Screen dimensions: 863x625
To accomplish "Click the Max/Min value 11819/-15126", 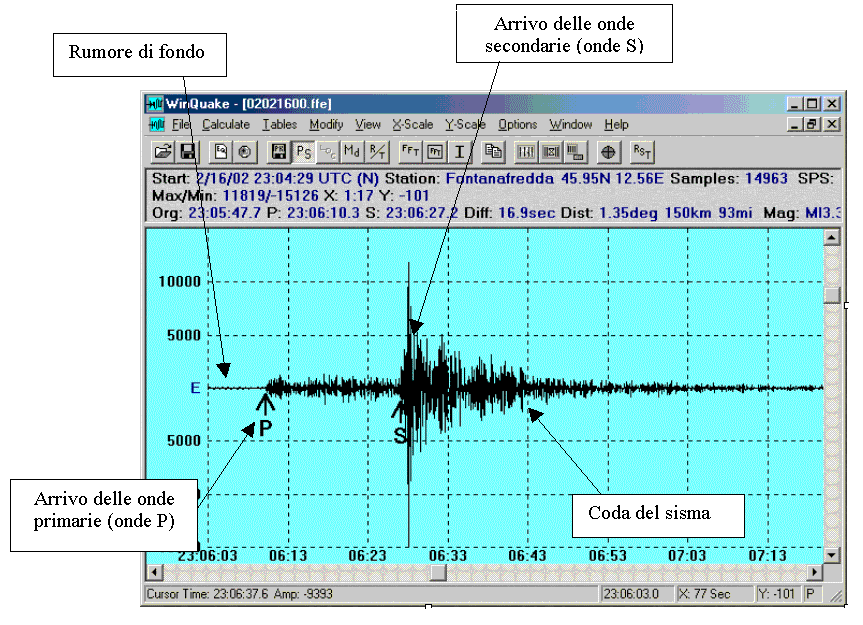I will click(x=270, y=195).
